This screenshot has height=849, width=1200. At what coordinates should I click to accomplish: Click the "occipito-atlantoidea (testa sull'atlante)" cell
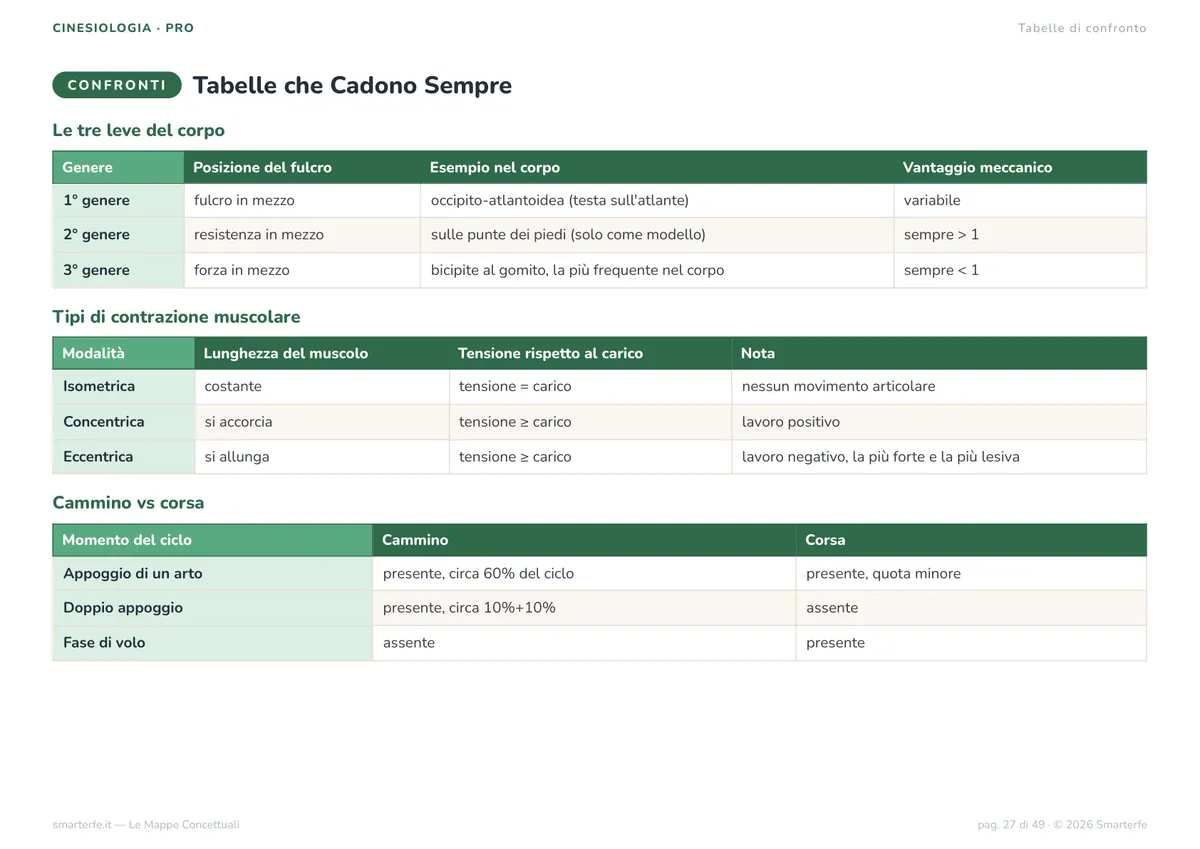coord(657,201)
